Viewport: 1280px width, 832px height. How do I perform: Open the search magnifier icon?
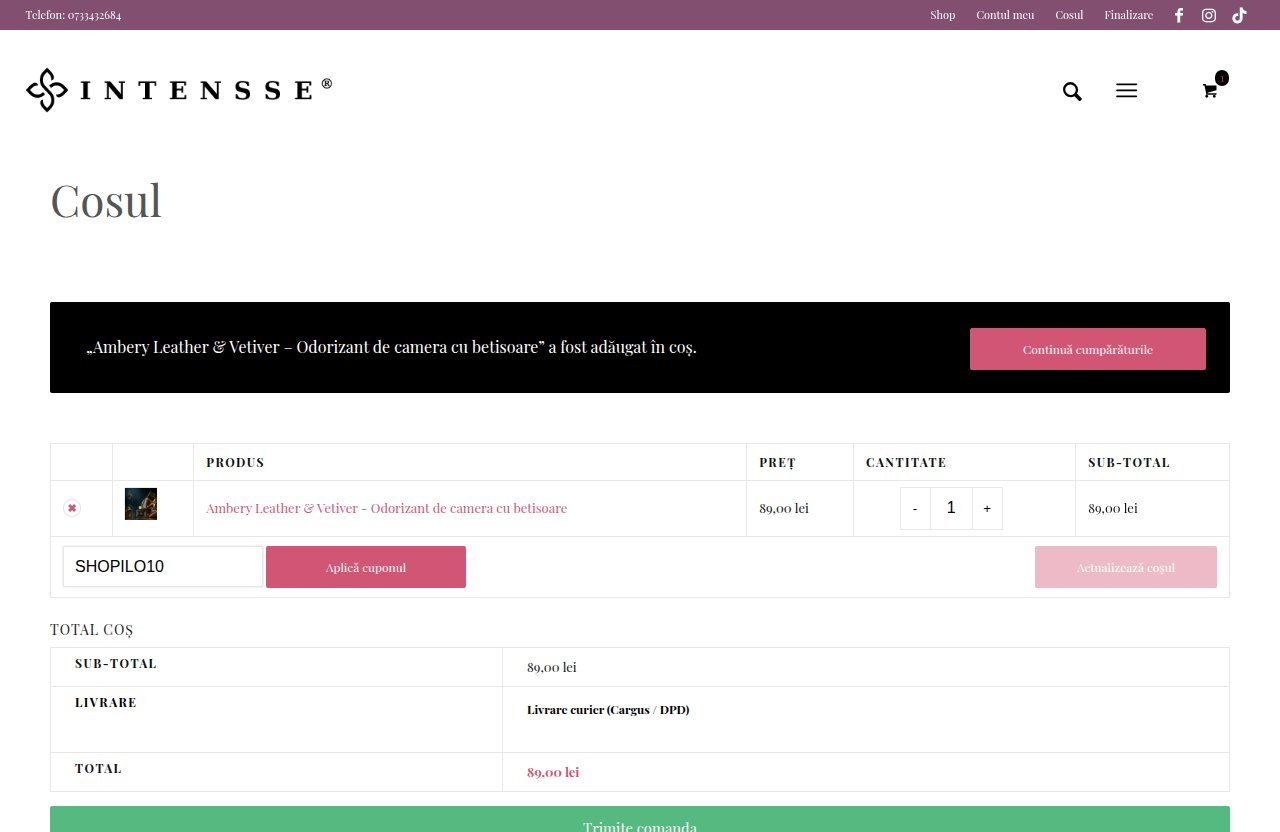tap(1072, 92)
